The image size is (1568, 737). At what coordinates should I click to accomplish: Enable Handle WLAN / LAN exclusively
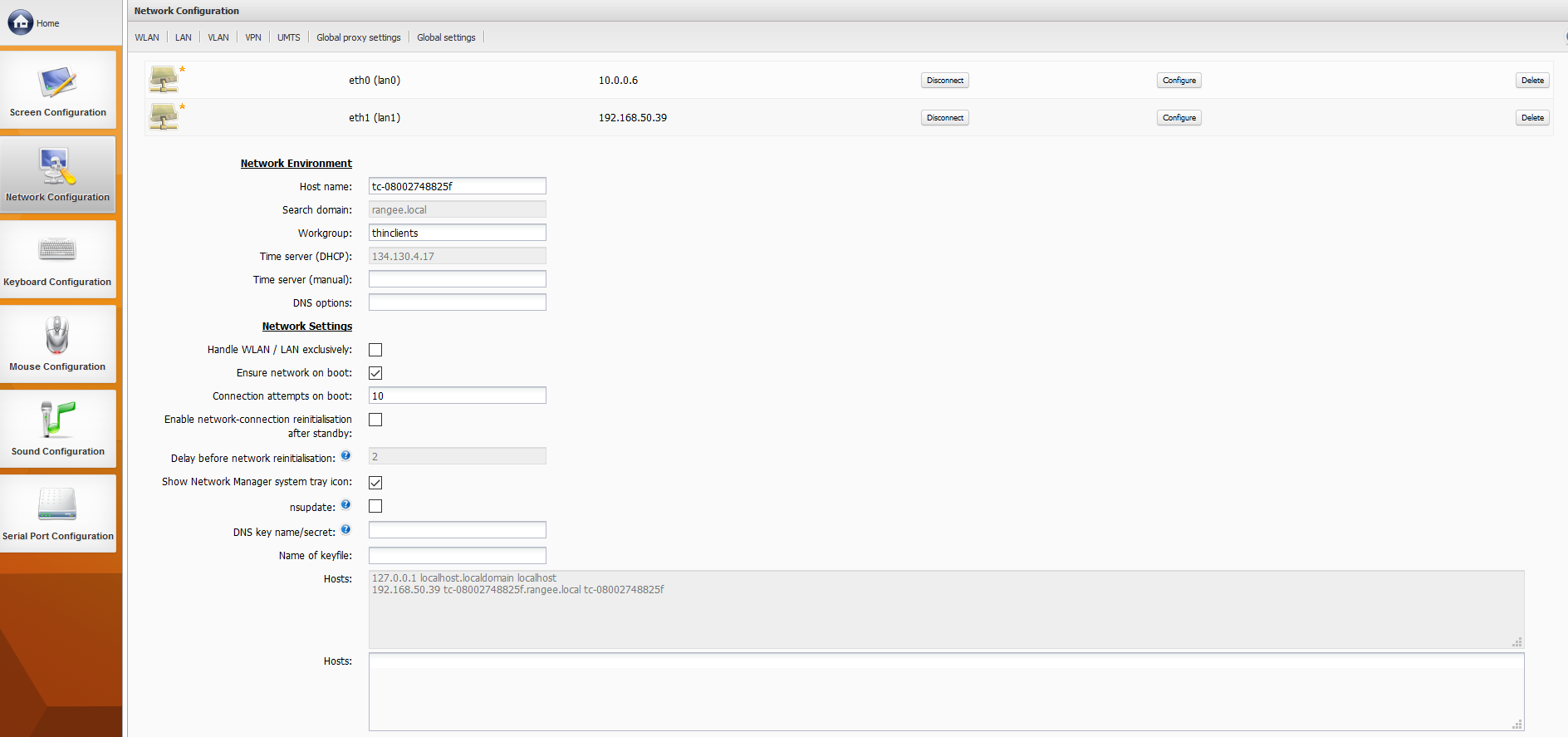pos(375,350)
